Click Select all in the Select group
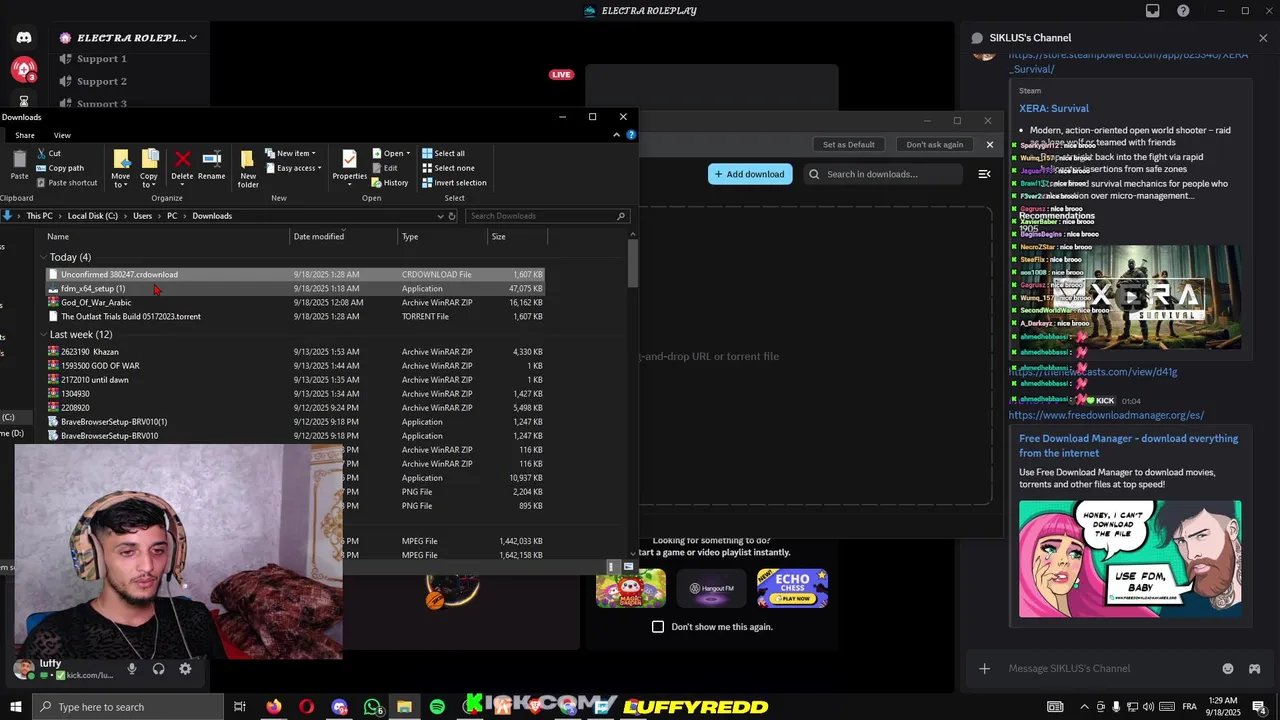Image resolution: width=1280 pixels, height=720 pixels. (x=443, y=153)
